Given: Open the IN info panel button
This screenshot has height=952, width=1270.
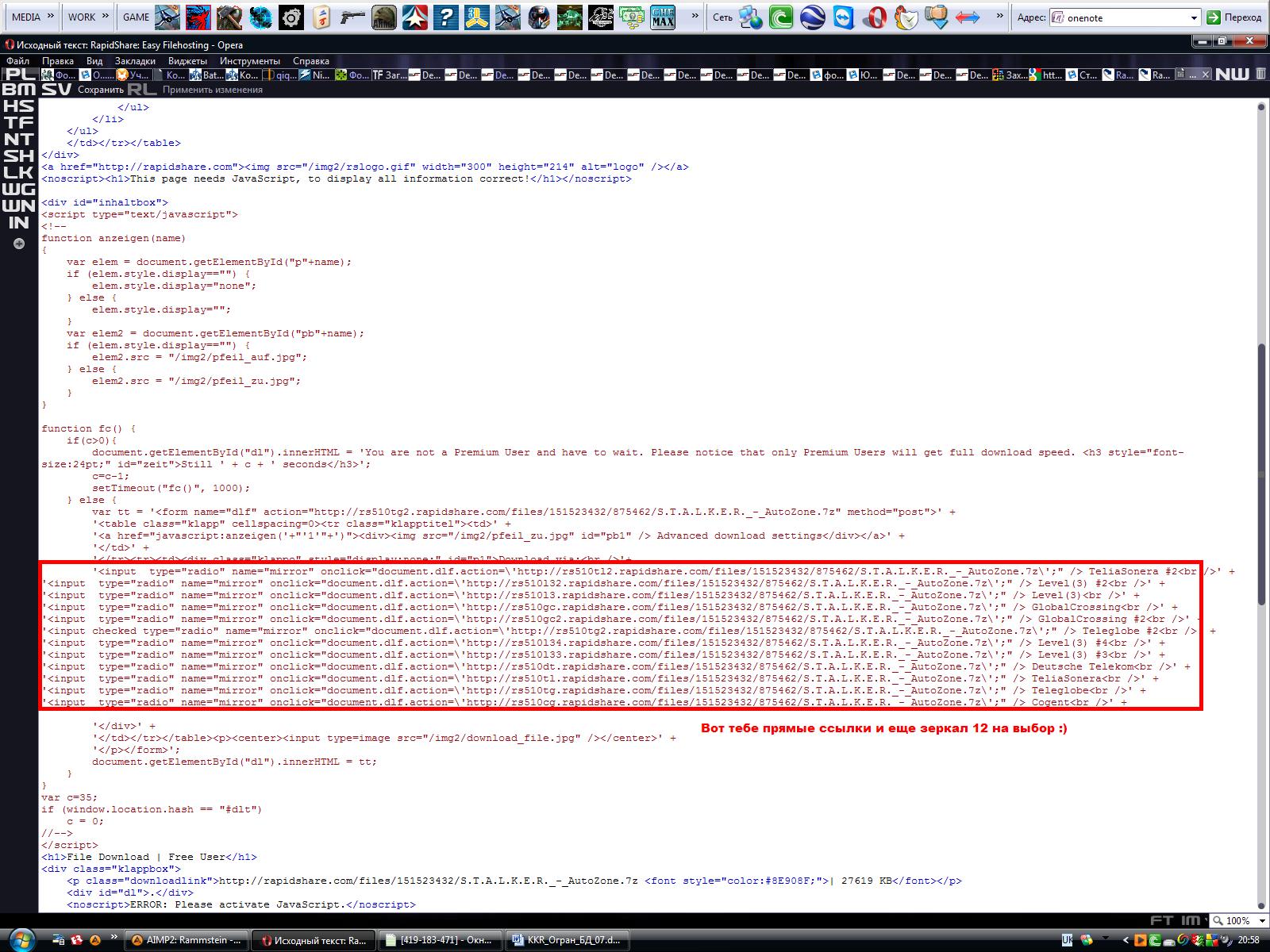Looking at the screenshot, I should tap(19, 223).
